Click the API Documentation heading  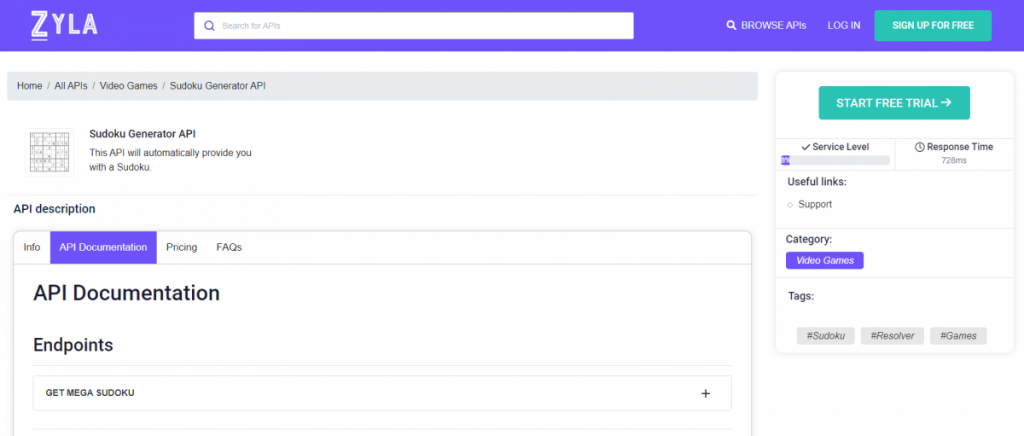[x=126, y=293]
